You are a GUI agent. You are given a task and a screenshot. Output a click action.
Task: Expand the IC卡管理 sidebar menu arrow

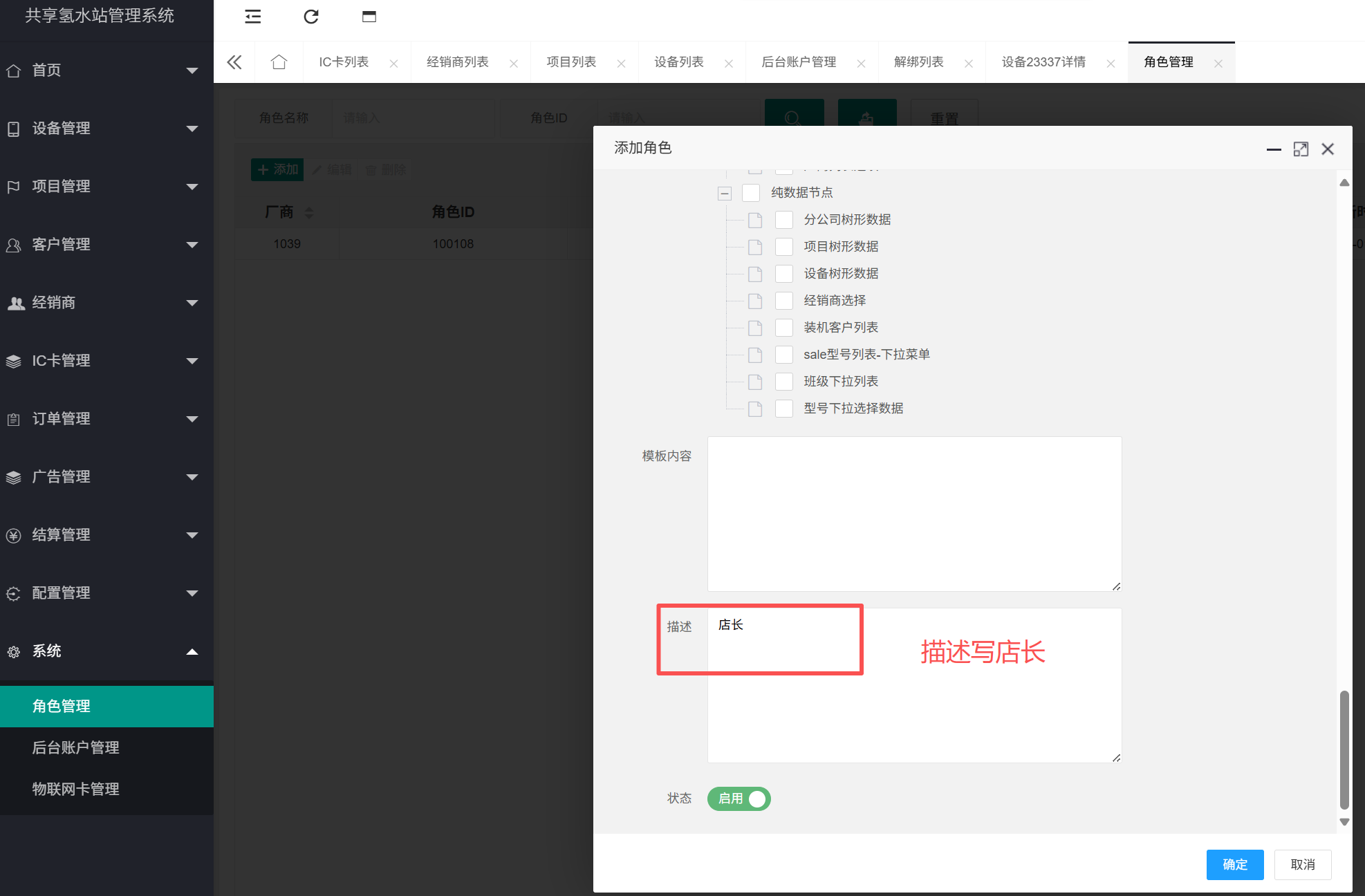192,361
